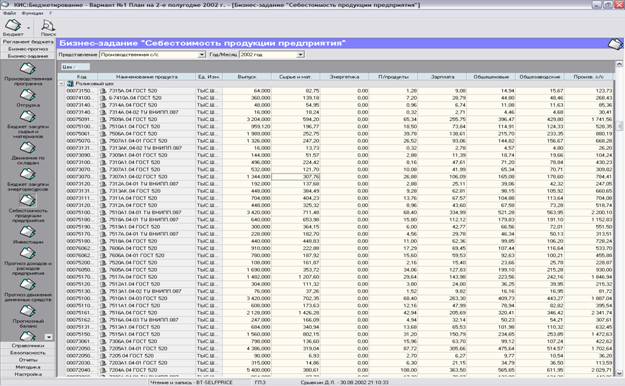
Task: Open the Настройка sidebar section
Action: pos(28,374)
